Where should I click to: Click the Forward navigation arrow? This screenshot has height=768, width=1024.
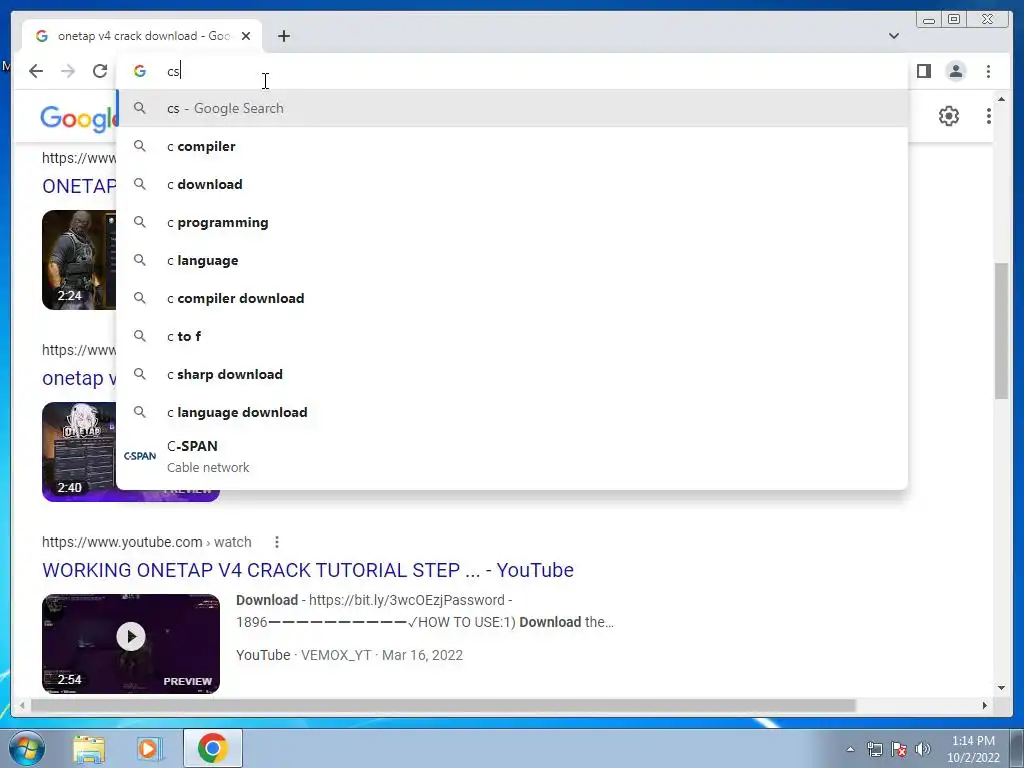click(x=68, y=71)
